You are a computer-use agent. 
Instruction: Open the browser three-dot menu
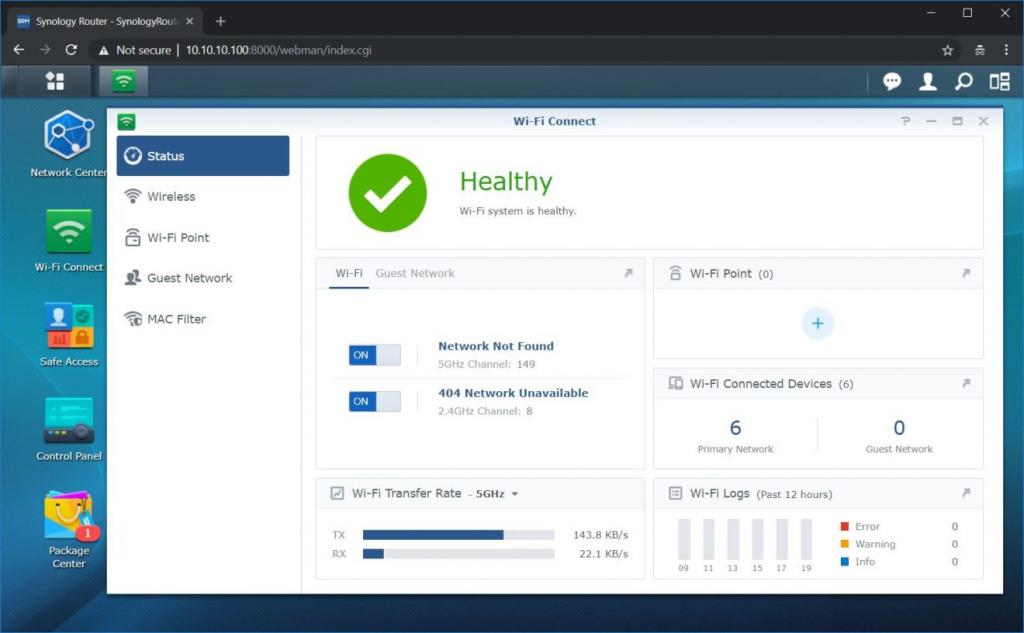tap(1006, 50)
